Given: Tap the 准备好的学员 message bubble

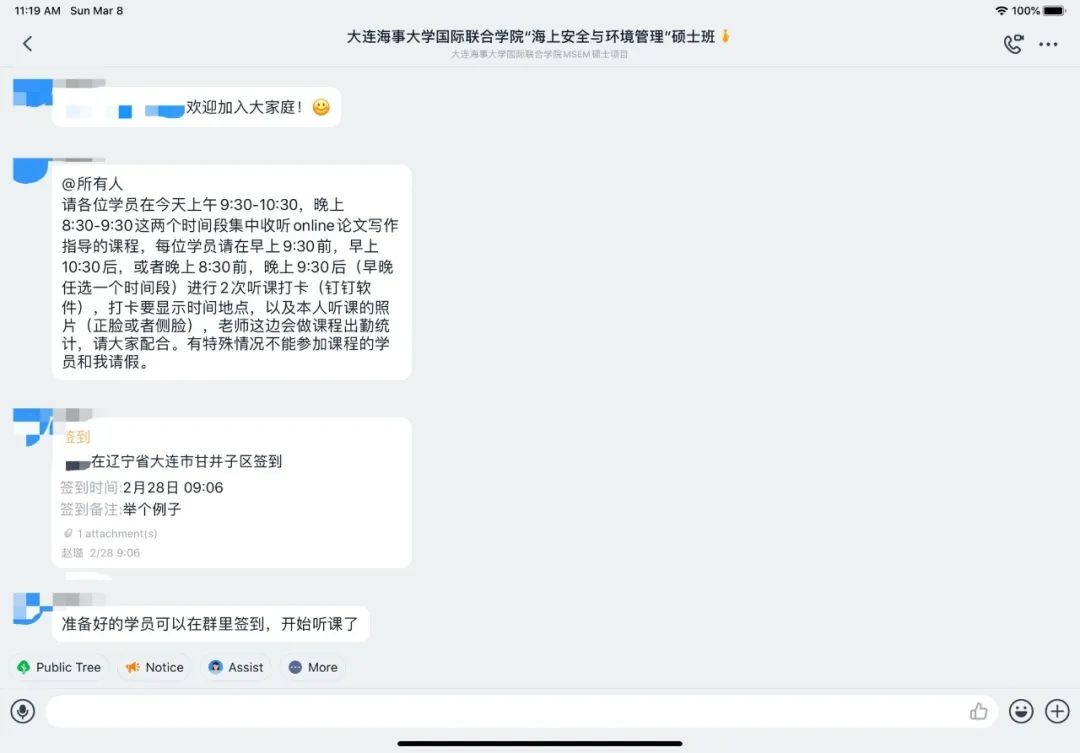Looking at the screenshot, I should [x=211, y=623].
